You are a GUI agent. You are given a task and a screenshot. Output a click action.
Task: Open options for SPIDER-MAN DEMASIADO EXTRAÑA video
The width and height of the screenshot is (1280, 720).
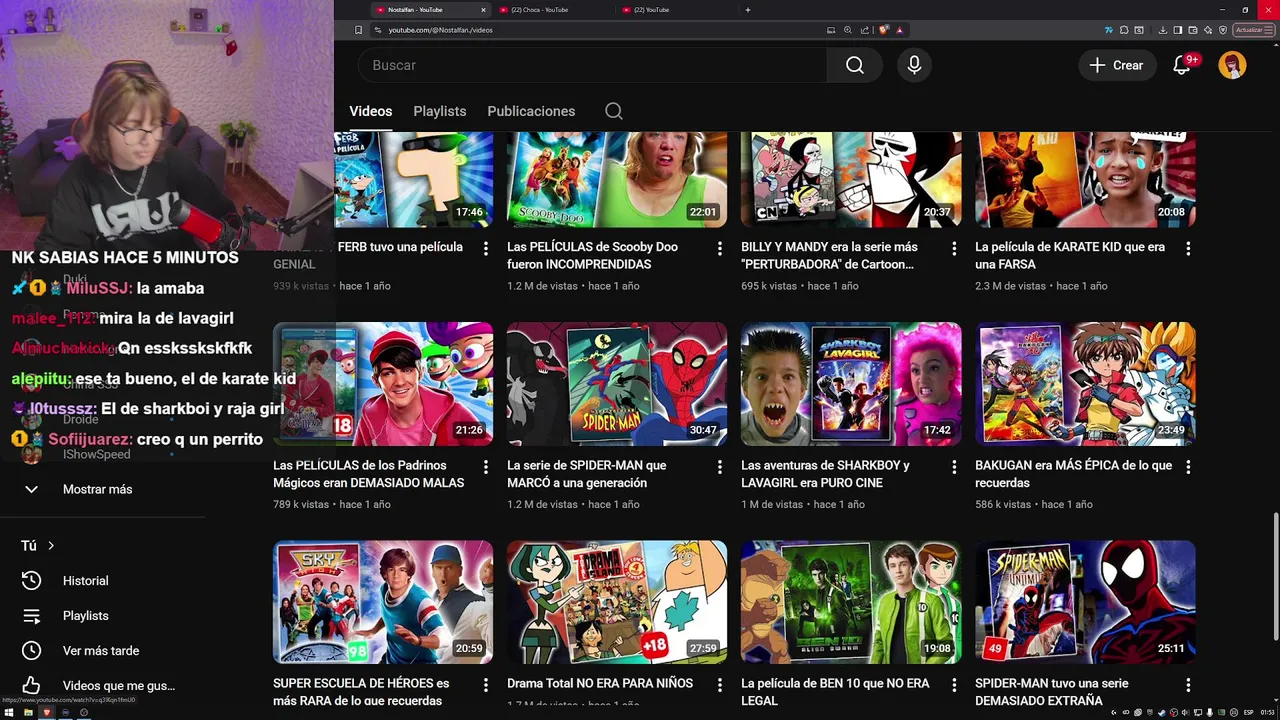[x=1188, y=685]
